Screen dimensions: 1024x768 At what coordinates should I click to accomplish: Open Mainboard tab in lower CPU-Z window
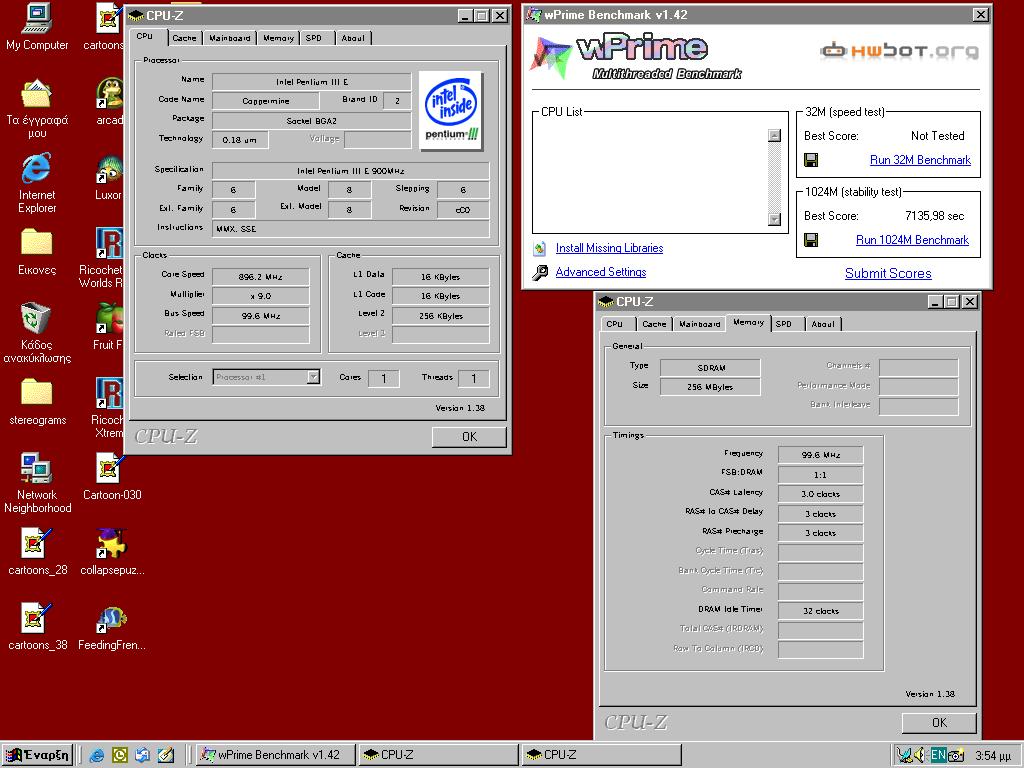click(x=699, y=323)
